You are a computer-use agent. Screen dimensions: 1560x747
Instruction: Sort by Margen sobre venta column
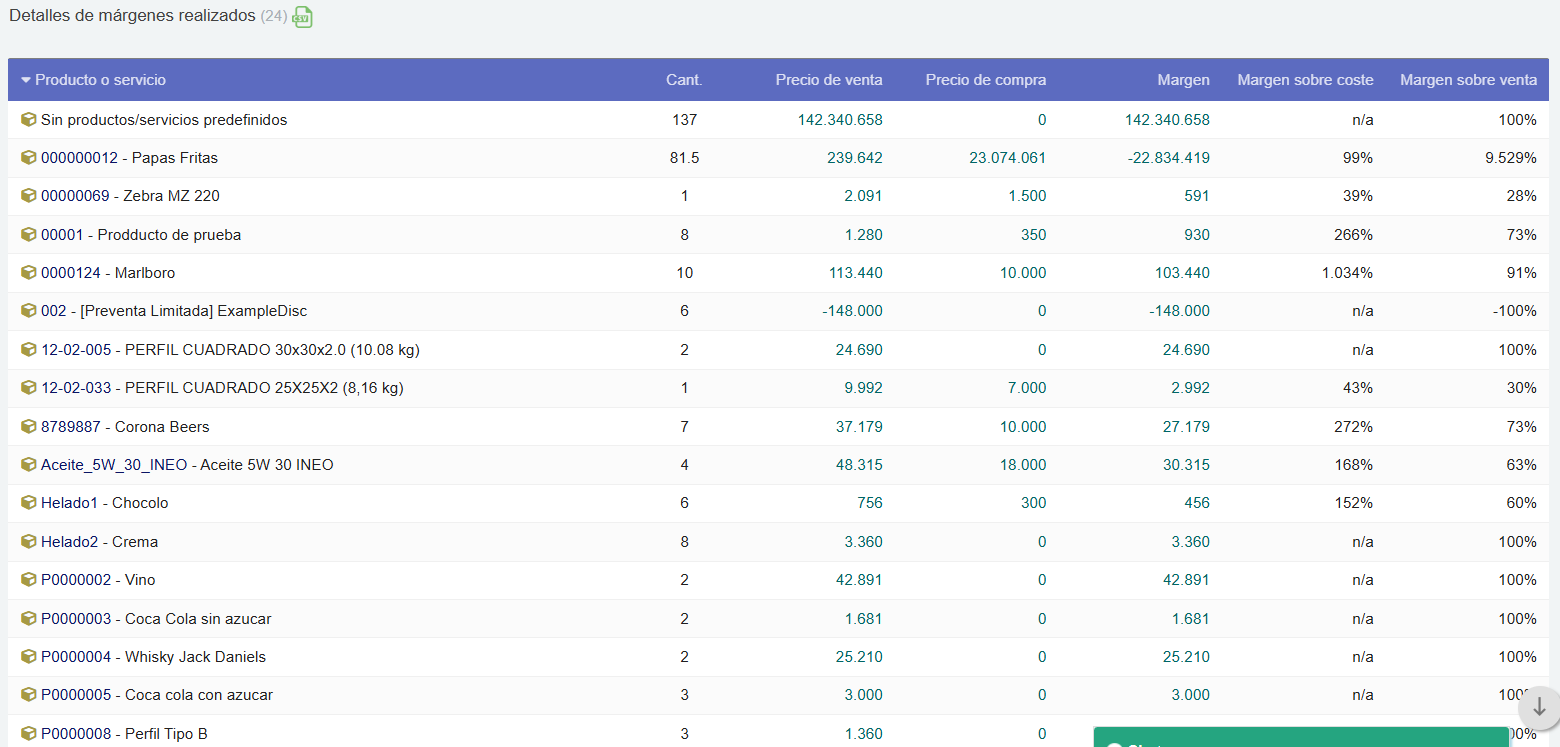tap(1467, 80)
